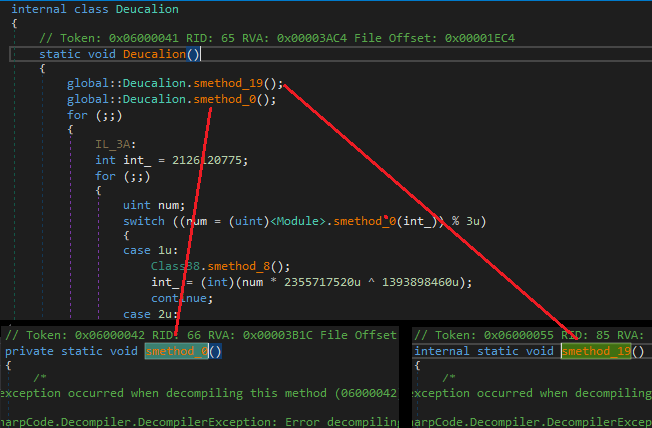Open the Class38 type reference
The image size is (652, 428).
175,266
